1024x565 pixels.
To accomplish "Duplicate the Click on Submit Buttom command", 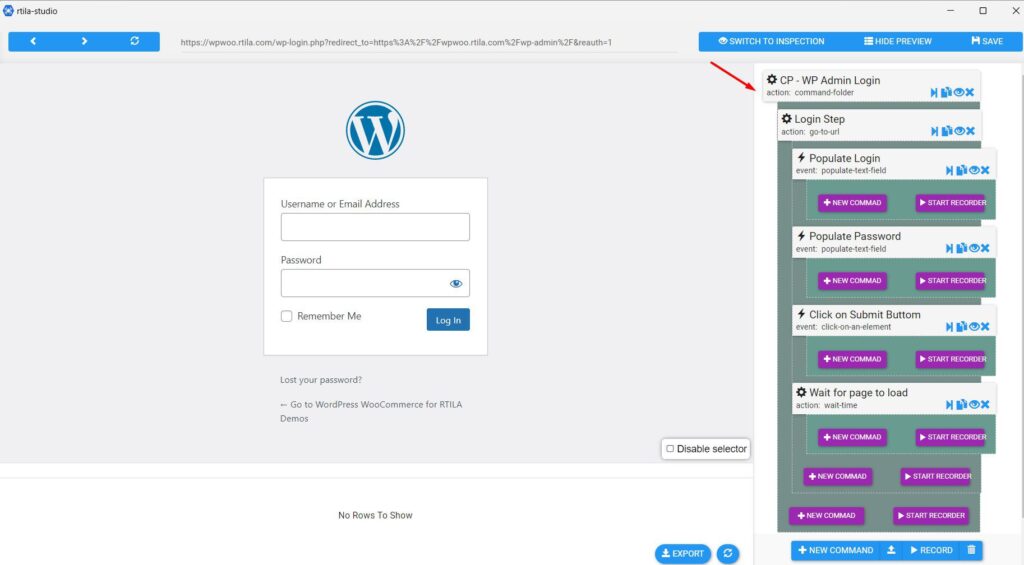I will click(x=962, y=326).
